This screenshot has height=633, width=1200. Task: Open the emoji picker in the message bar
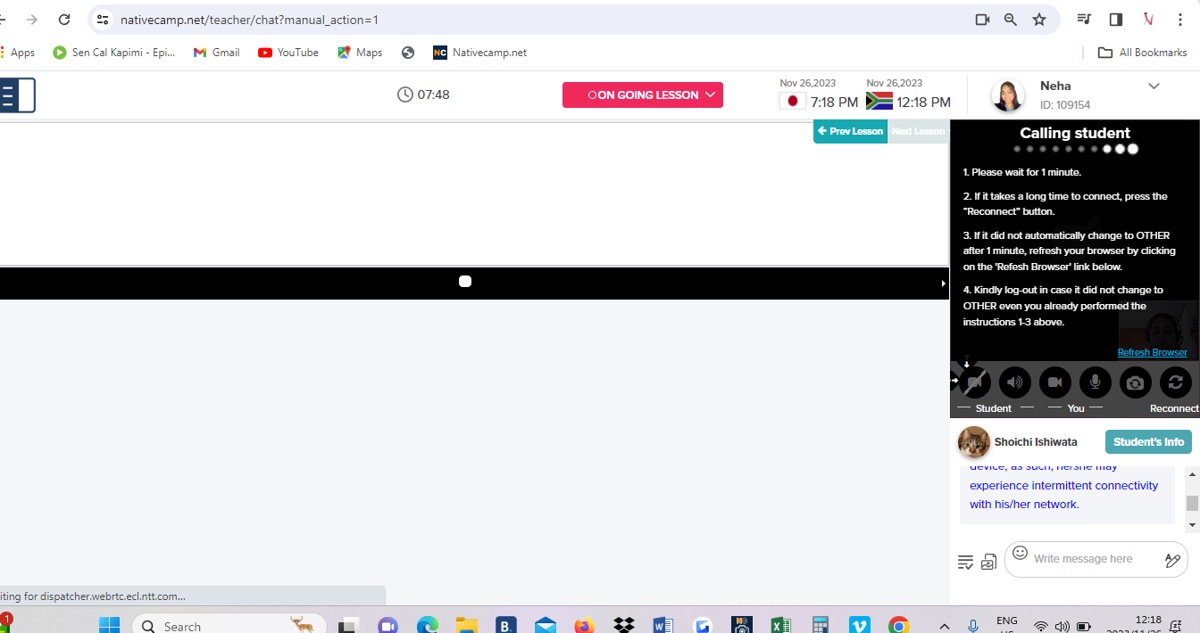click(1019, 553)
